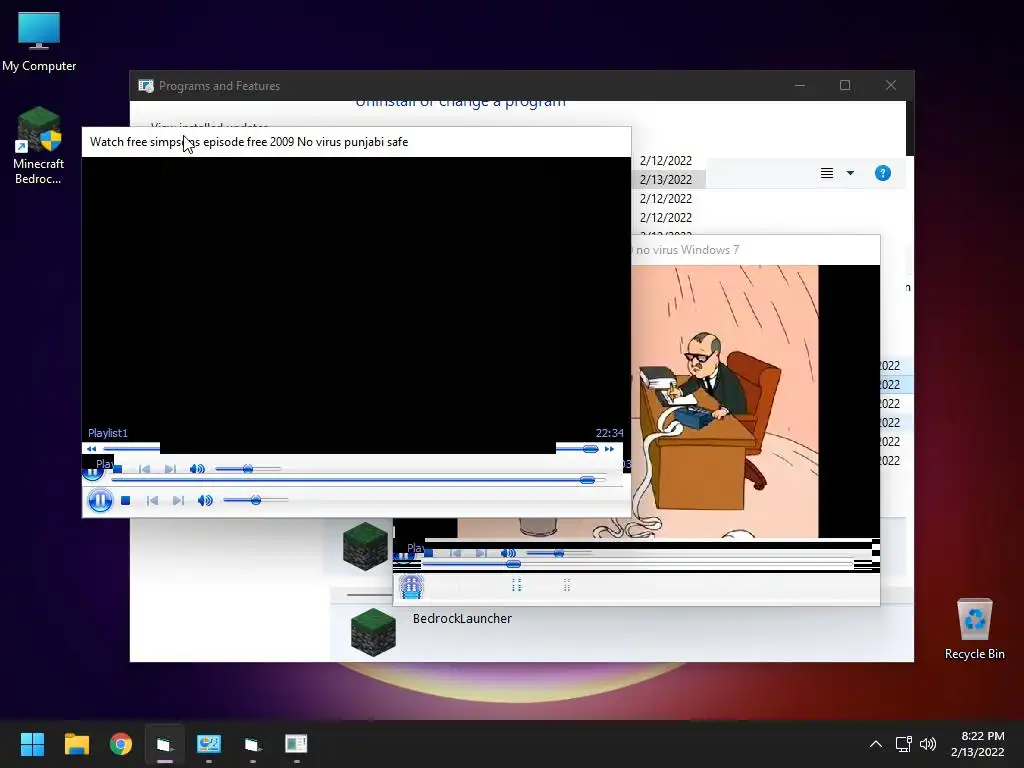Select the highlighted 2/13/2022 row in the programs list

[x=668, y=180]
